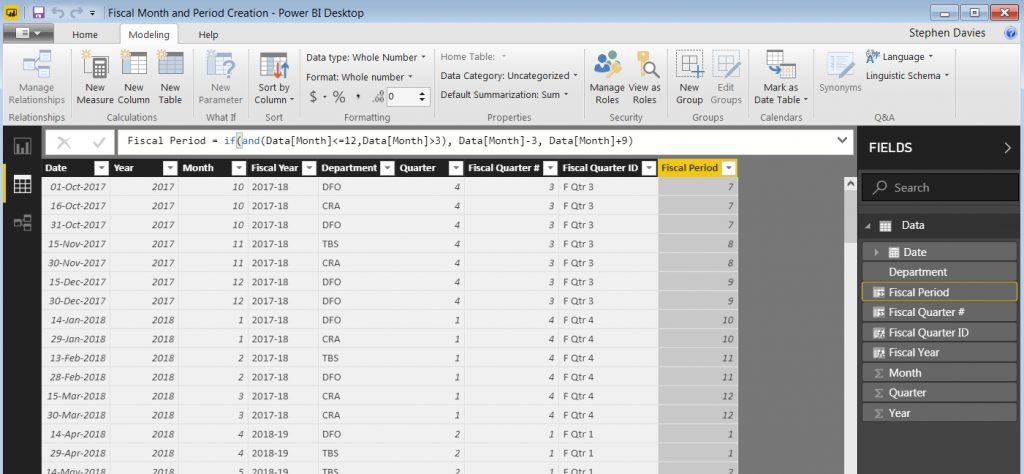Open the Sort by Column dropdown
The height and width of the screenshot is (474, 1024).
pos(274,93)
